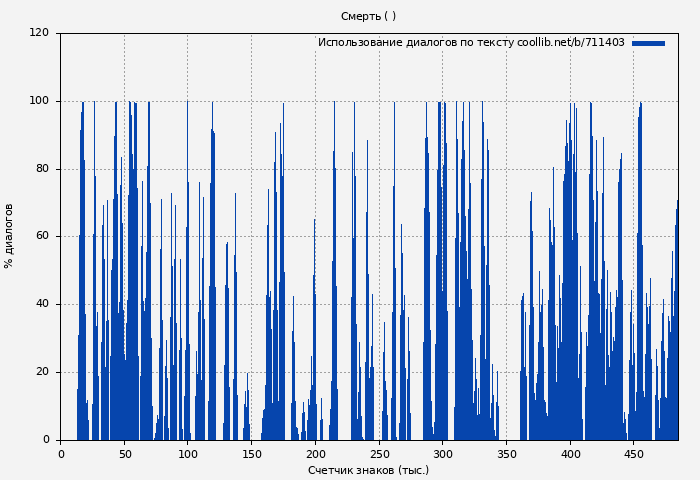
Task: Click the 100 tick on horizontal axis
Action: (x=188, y=453)
